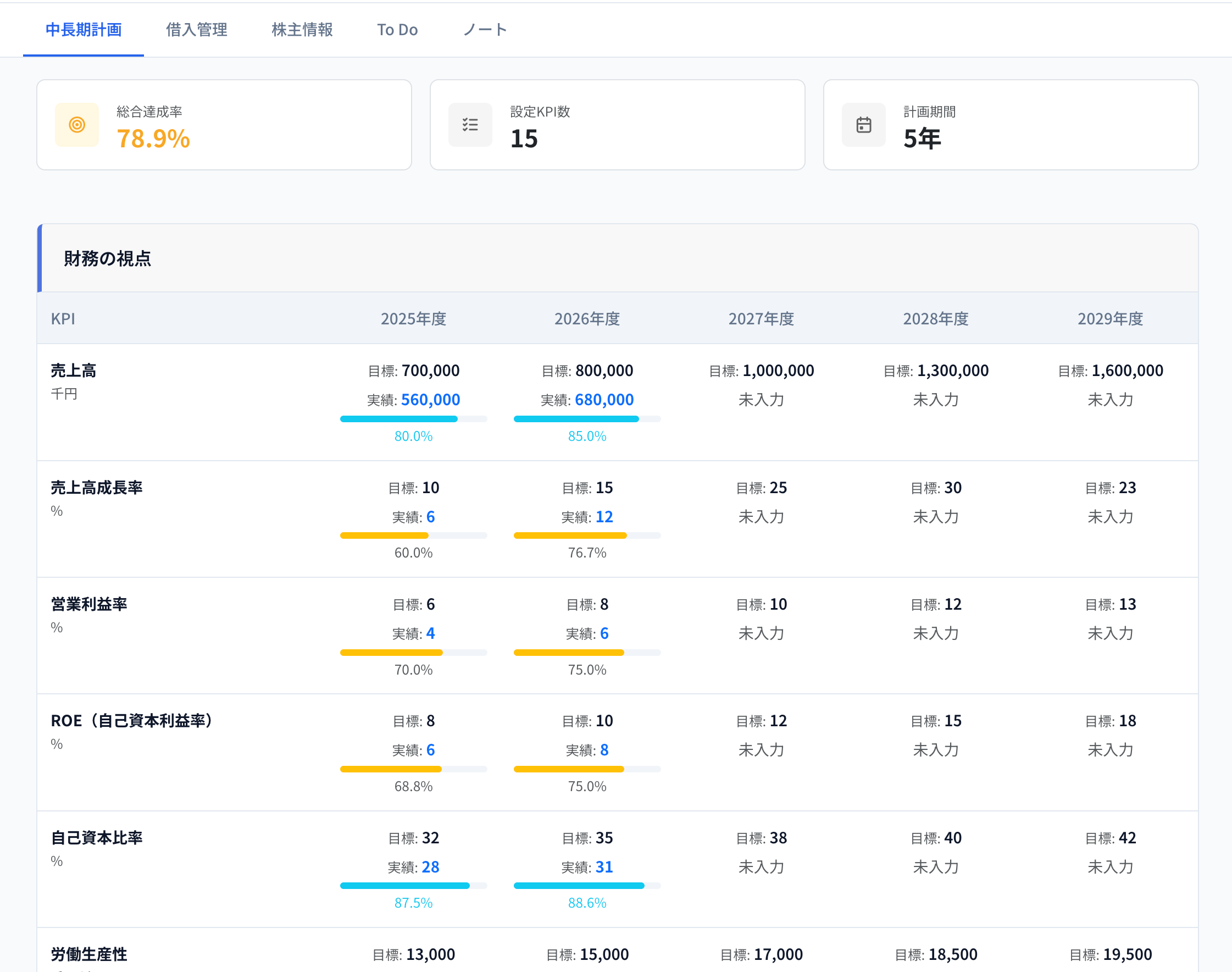Switch to the 借入管理 tab

click(x=196, y=30)
